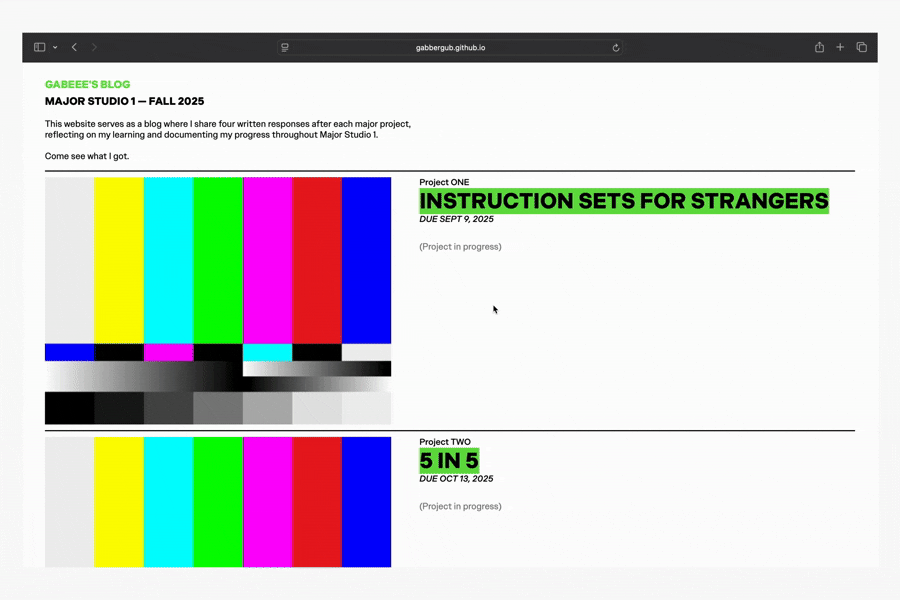The width and height of the screenshot is (900, 600).
Task: Open the page settings icon in address bar
Action: pyautogui.click(x=285, y=47)
